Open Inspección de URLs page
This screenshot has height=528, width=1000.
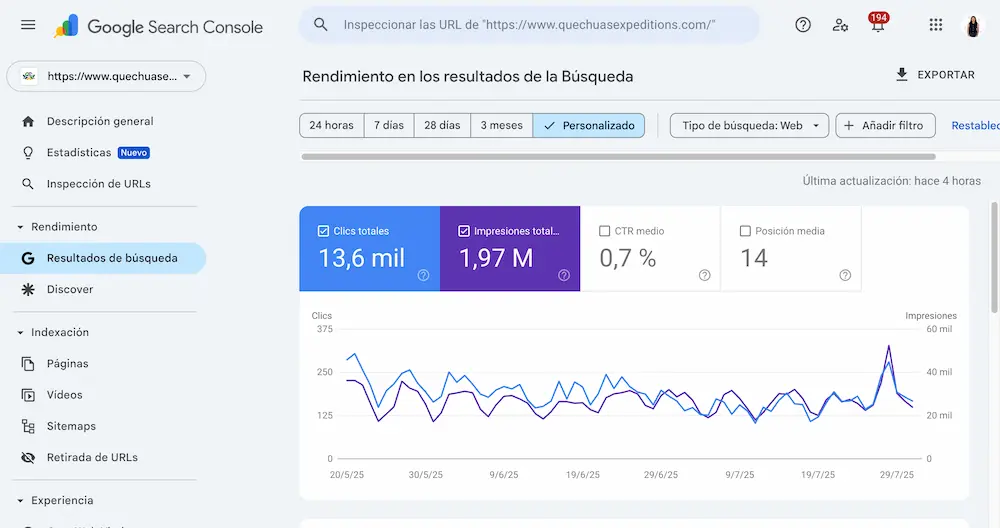[x=99, y=184]
